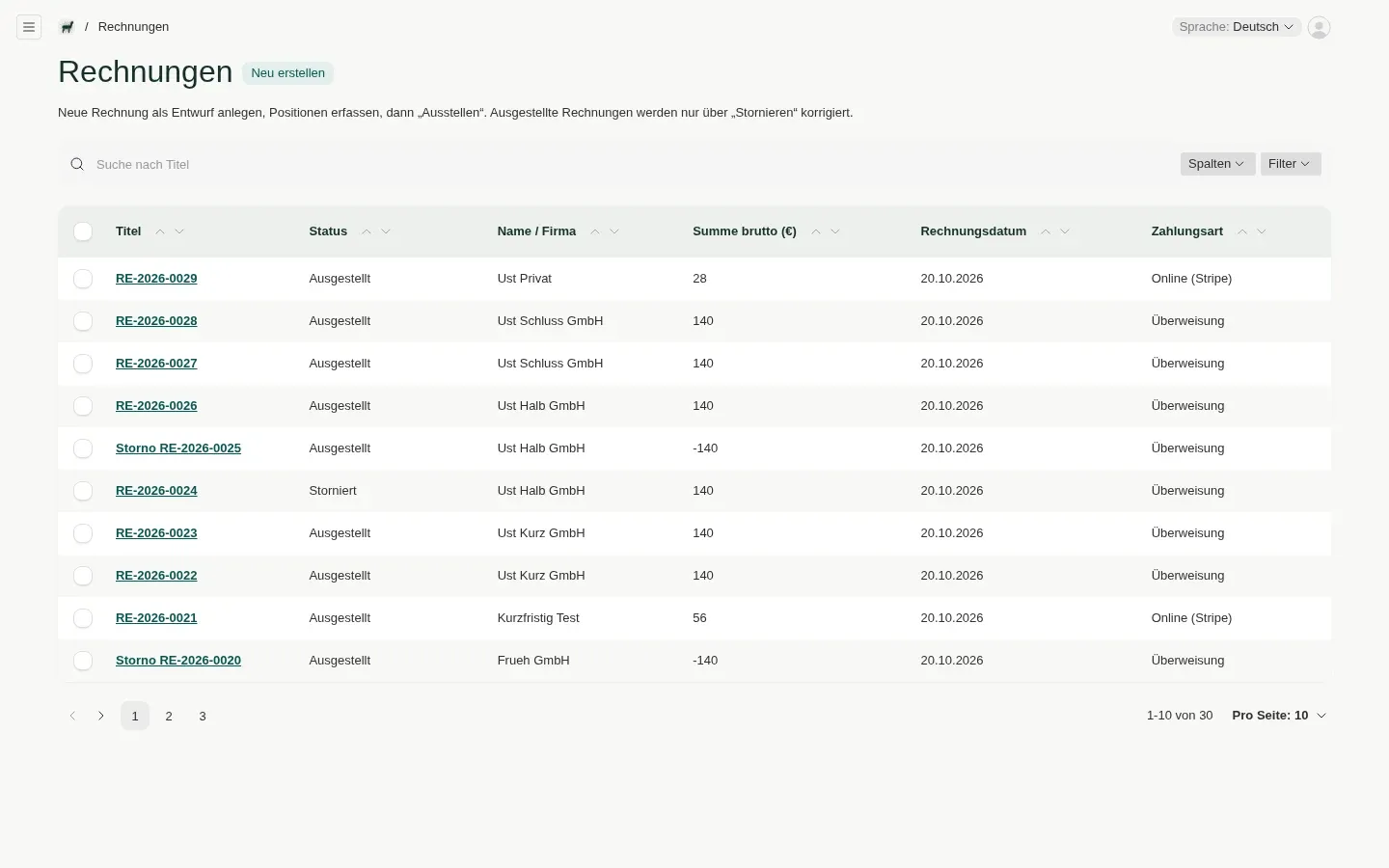Toggle the select-all header checkbox
The height and width of the screenshot is (868, 1389).
click(83, 231)
